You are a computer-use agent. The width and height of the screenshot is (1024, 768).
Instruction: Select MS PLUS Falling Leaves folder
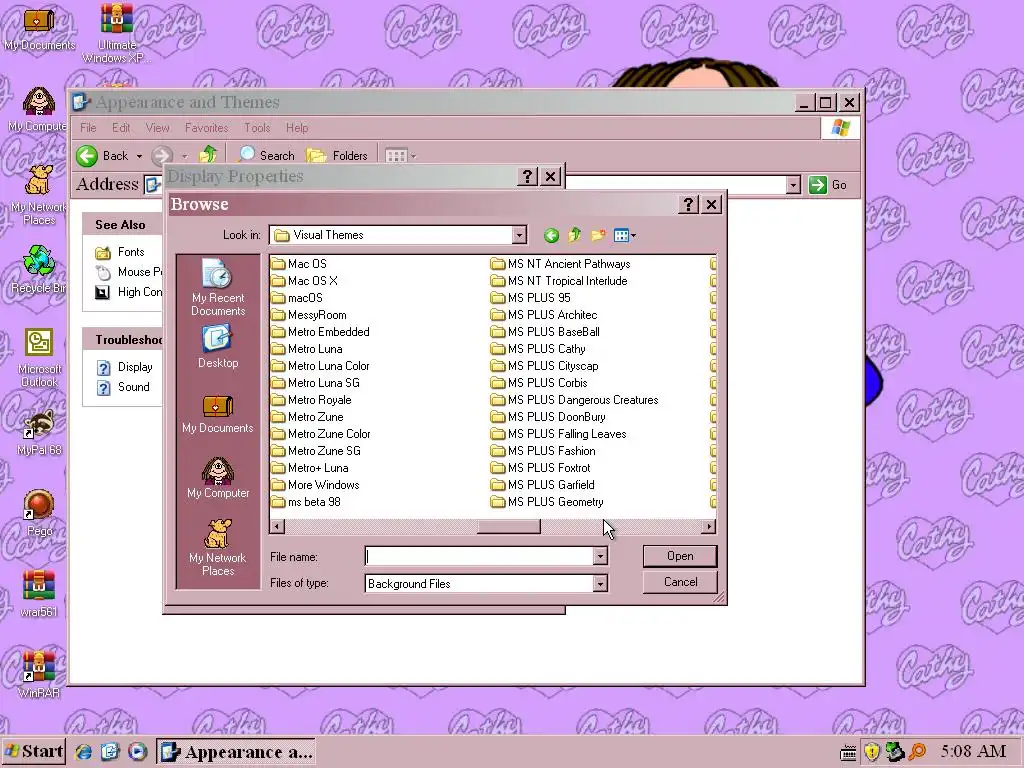tap(558, 434)
